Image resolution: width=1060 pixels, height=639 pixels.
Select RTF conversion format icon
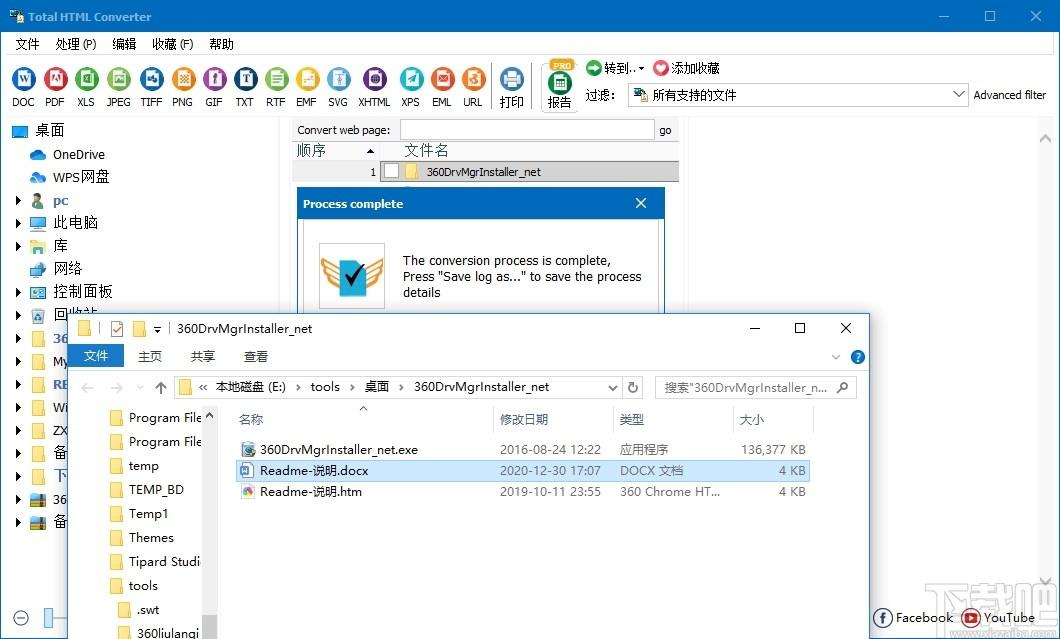tap(276, 80)
